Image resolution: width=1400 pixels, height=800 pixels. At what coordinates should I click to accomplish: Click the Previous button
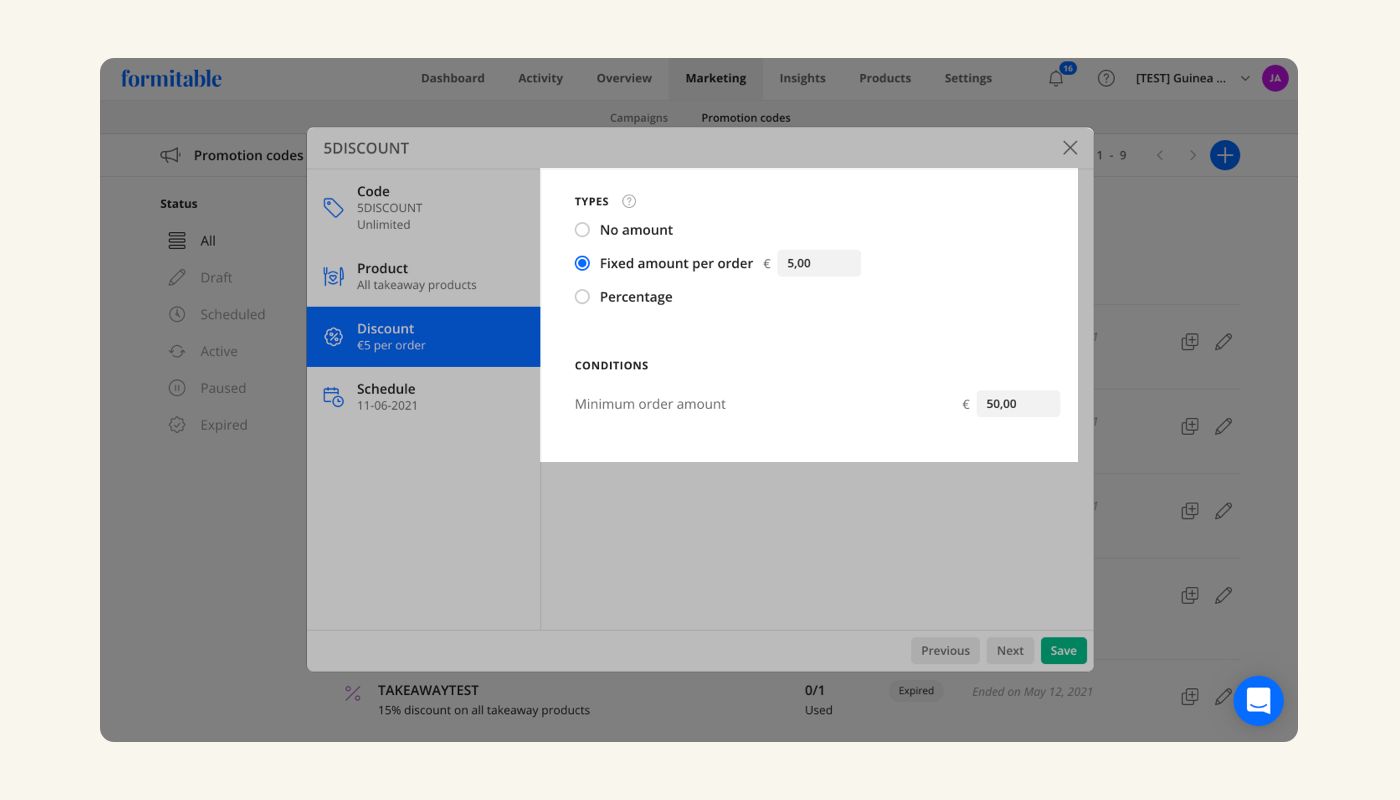pos(945,651)
